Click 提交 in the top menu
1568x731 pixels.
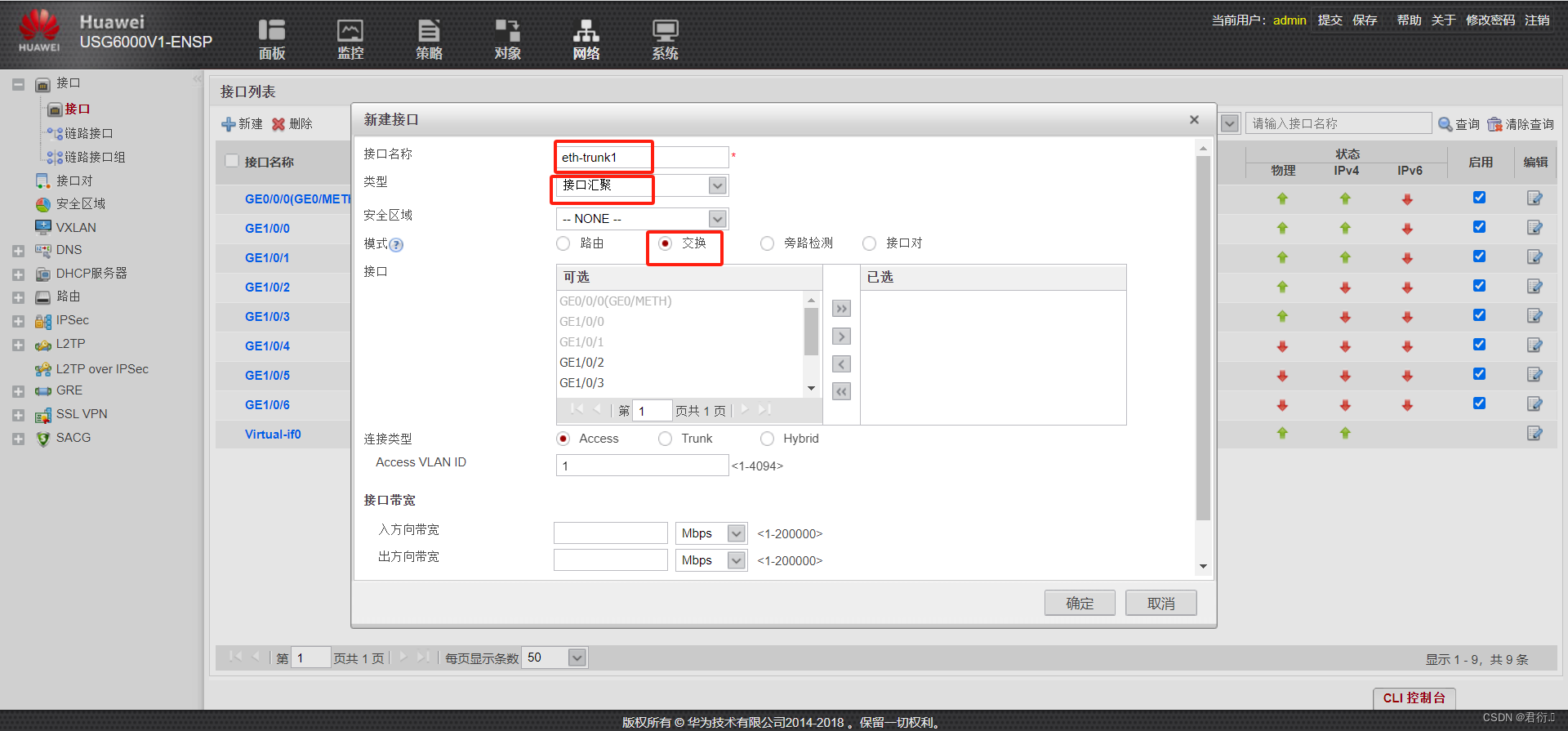coord(1330,20)
